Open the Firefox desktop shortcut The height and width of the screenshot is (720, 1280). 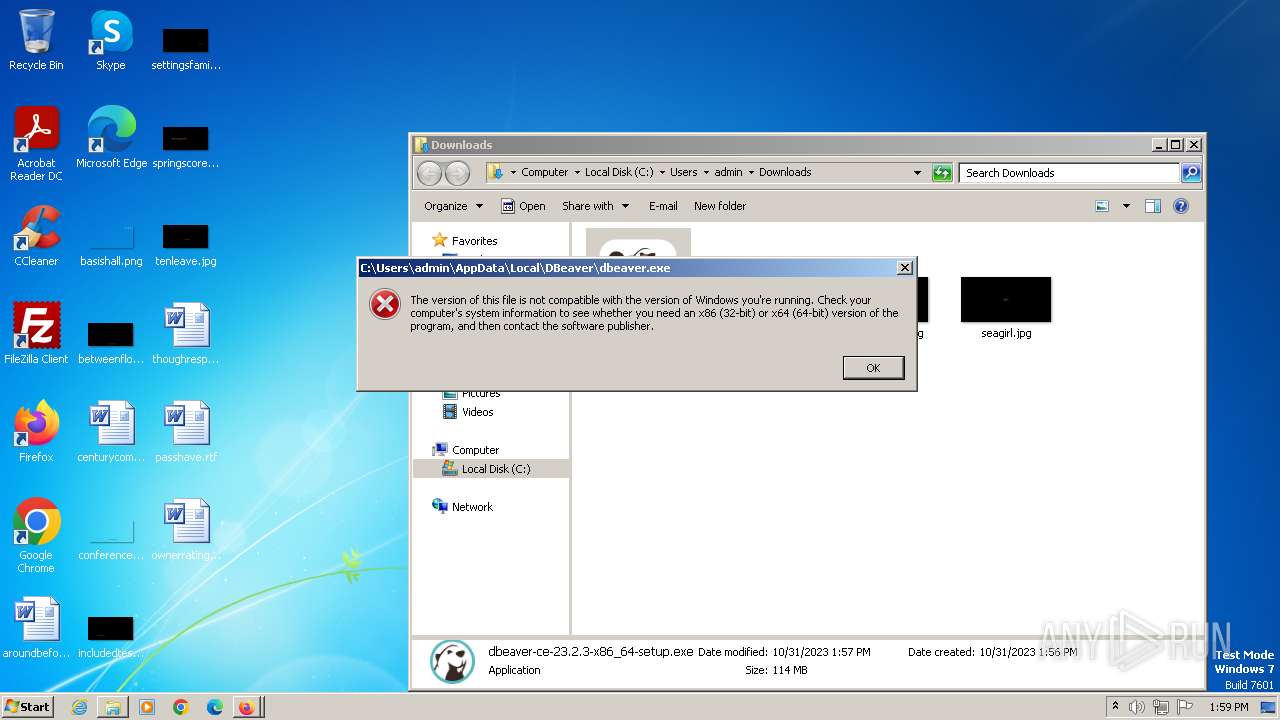click(36, 432)
